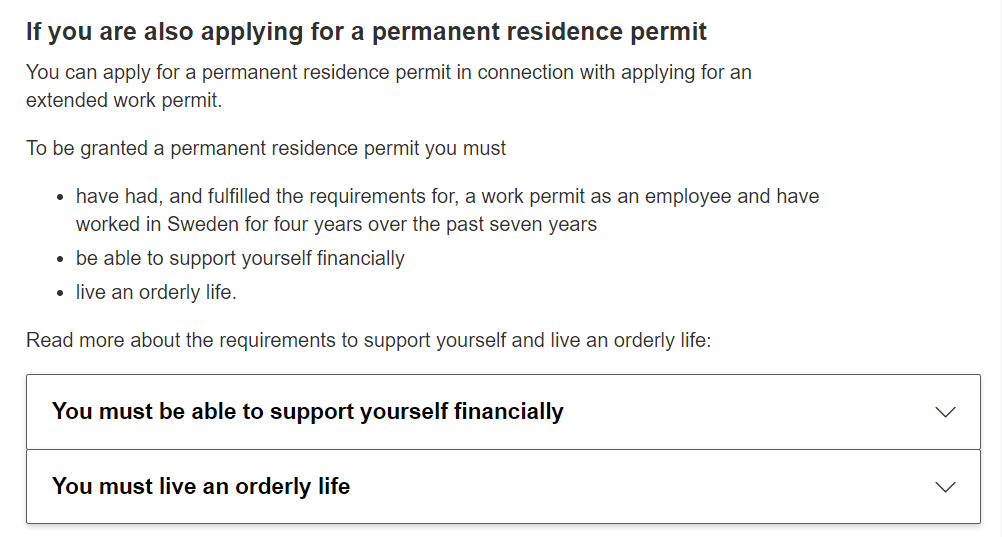The width and height of the screenshot is (1002, 537).
Task: Click bullet text "live an orderly life."
Action: [156, 292]
